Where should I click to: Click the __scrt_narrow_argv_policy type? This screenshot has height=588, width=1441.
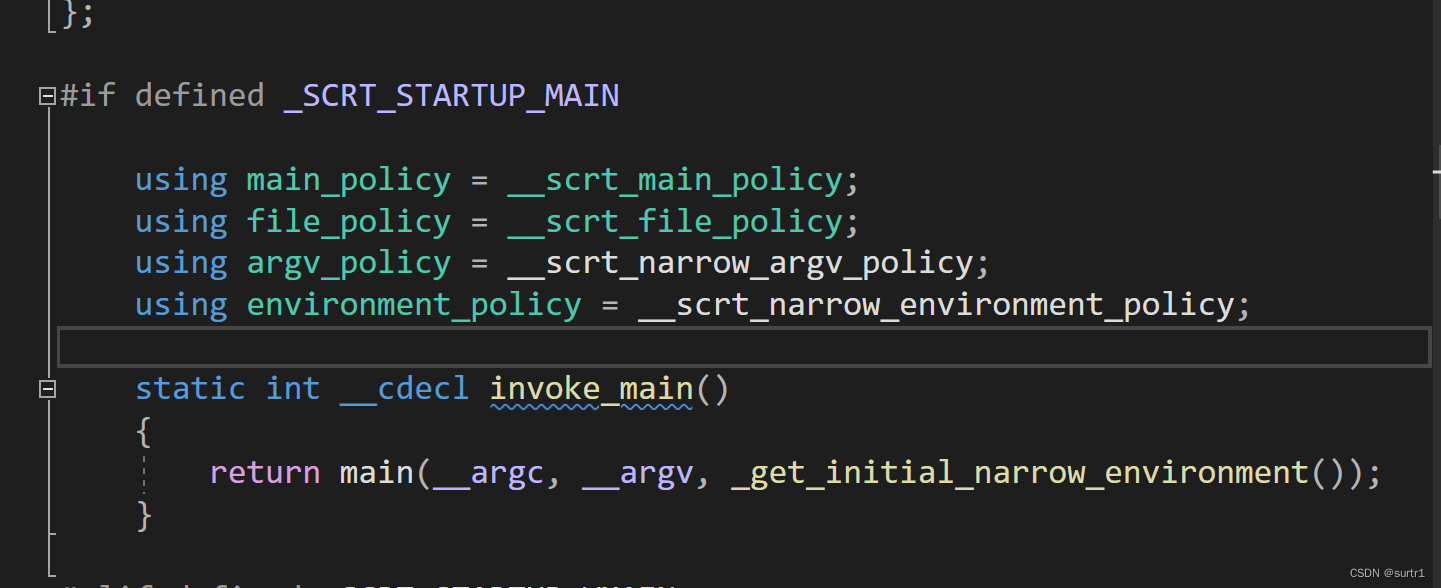(740, 263)
